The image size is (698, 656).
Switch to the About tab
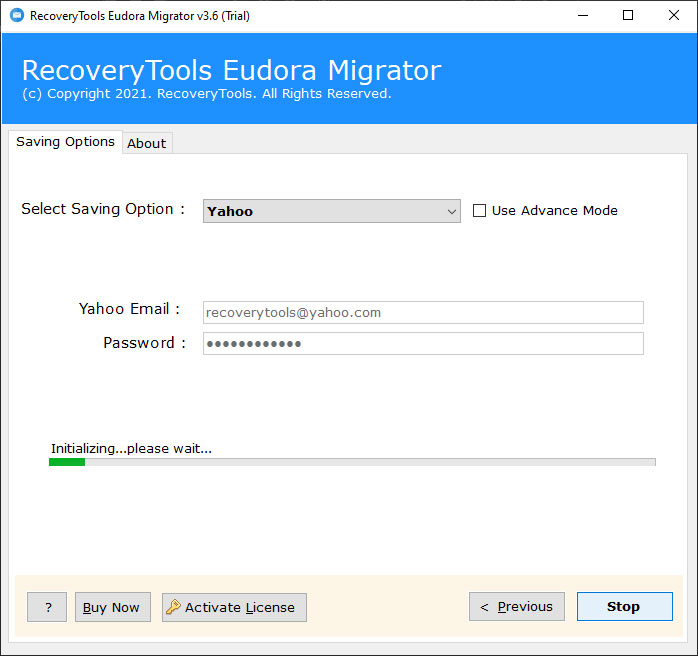[146, 143]
